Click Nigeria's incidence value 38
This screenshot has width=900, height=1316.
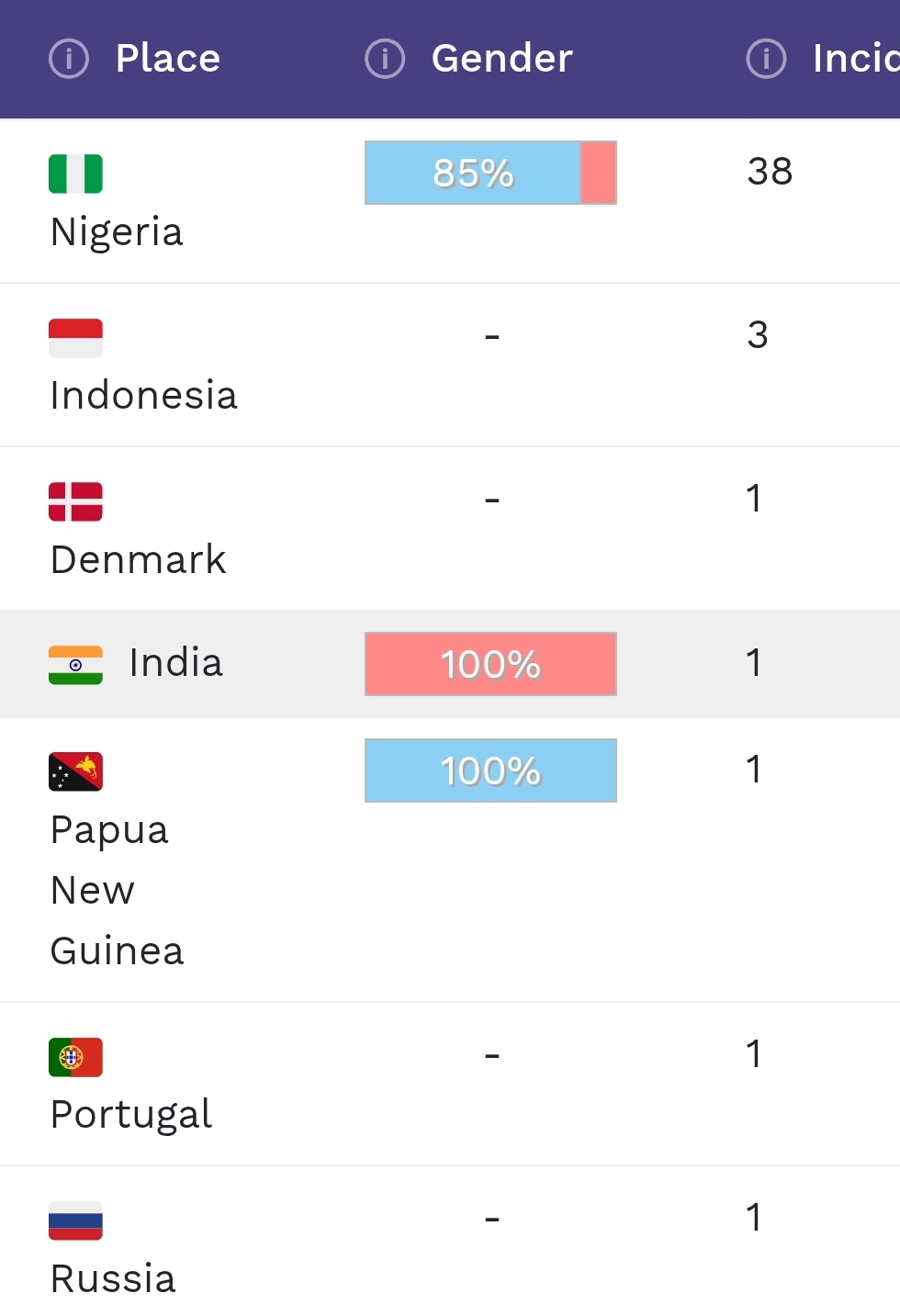pyautogui.click(x=770, y=172)
